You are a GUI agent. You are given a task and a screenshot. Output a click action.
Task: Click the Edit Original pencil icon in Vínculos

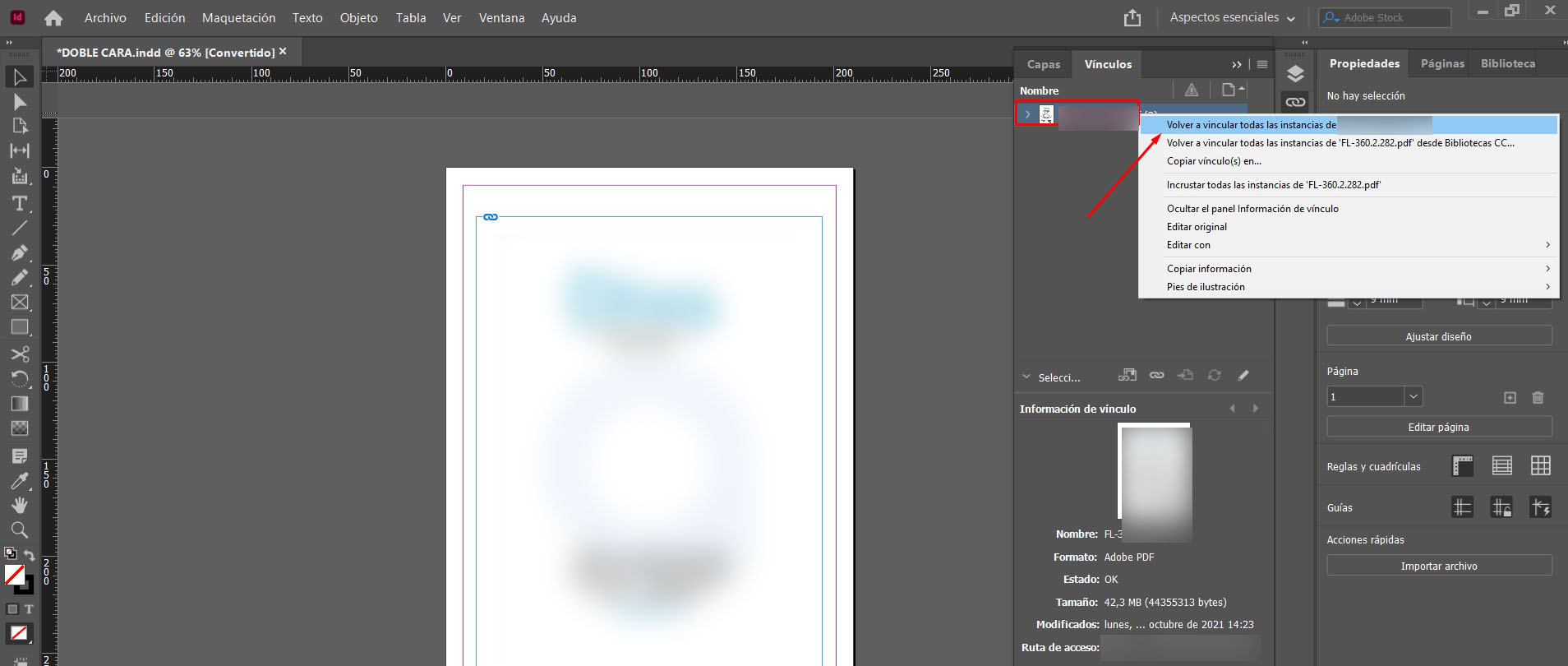(1243, 376)
